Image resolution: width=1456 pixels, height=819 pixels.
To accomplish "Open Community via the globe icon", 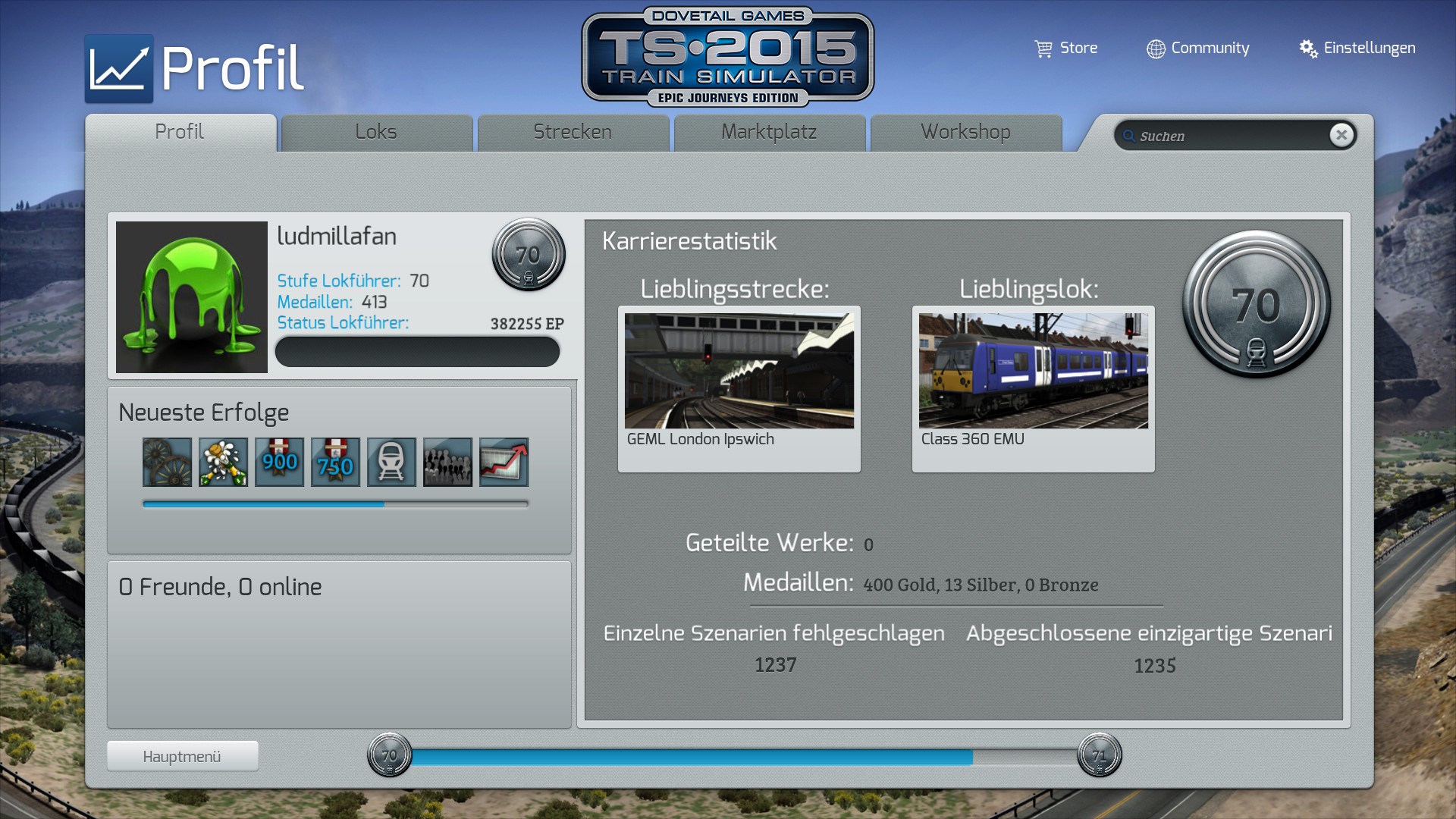I will (1155, 49).
